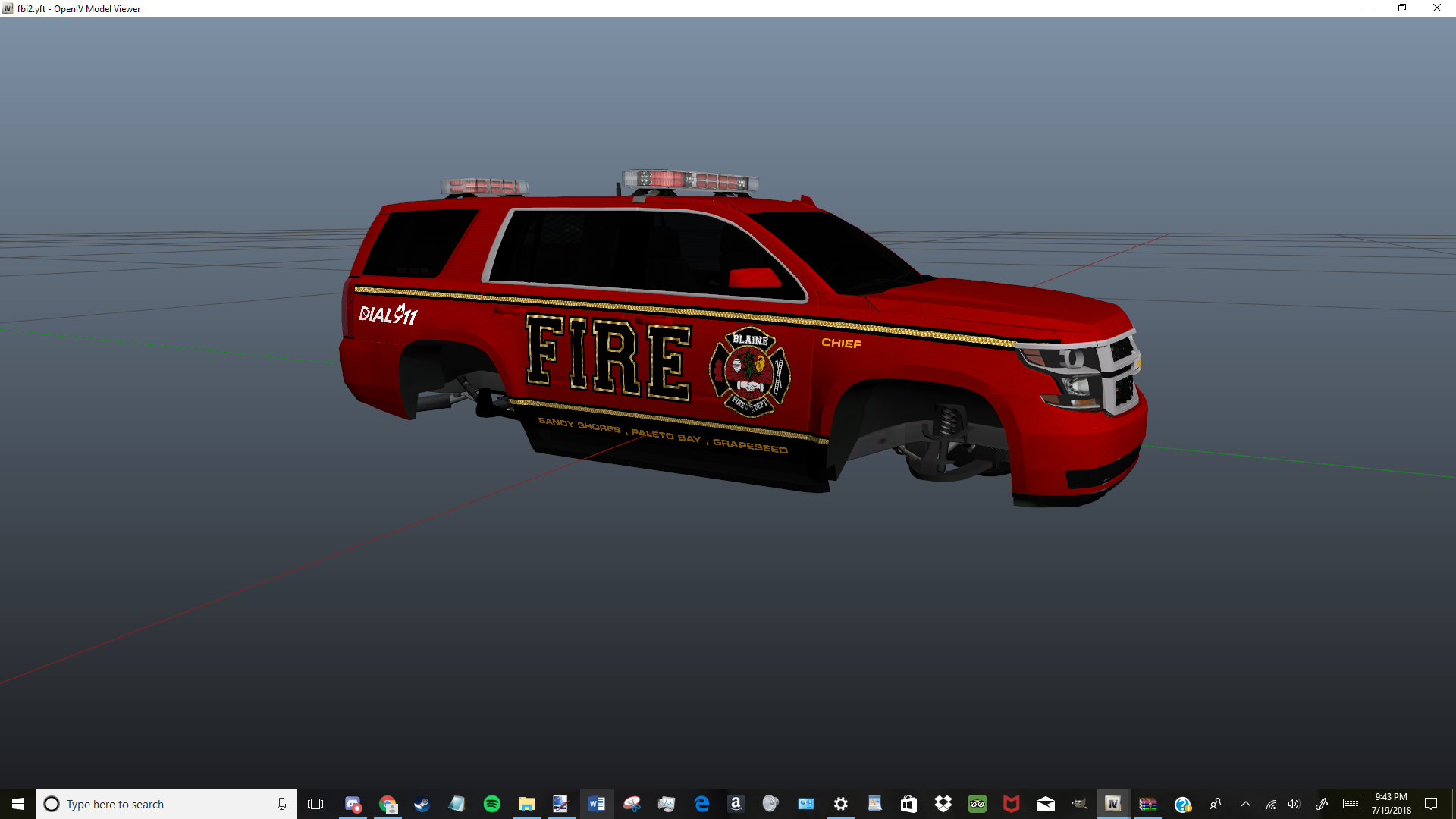Open File Explorer from the taskbar
This screenshot has width=1456, height=819.
click(x=527, y=804)
